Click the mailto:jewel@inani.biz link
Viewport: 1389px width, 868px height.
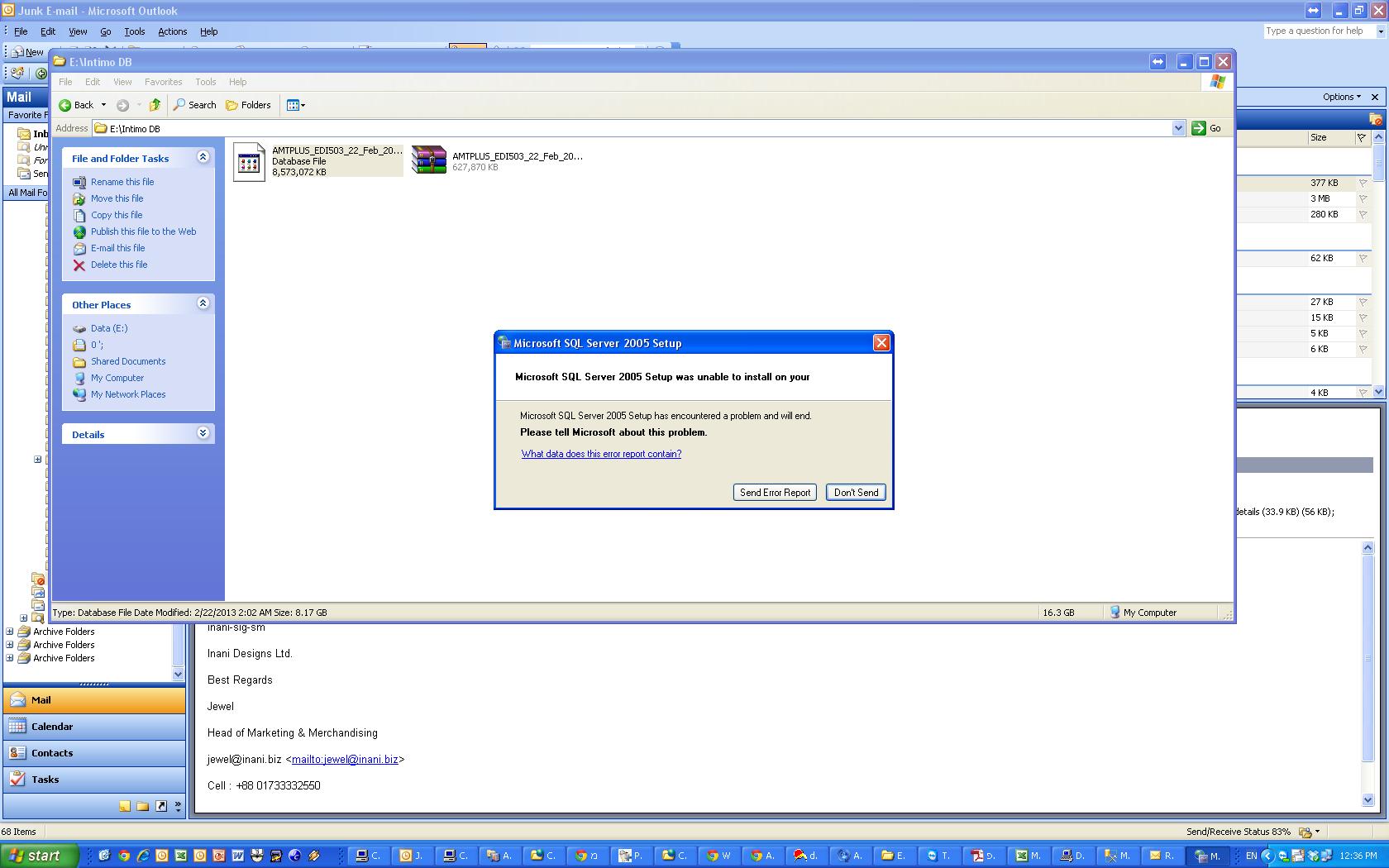(345, 759)
